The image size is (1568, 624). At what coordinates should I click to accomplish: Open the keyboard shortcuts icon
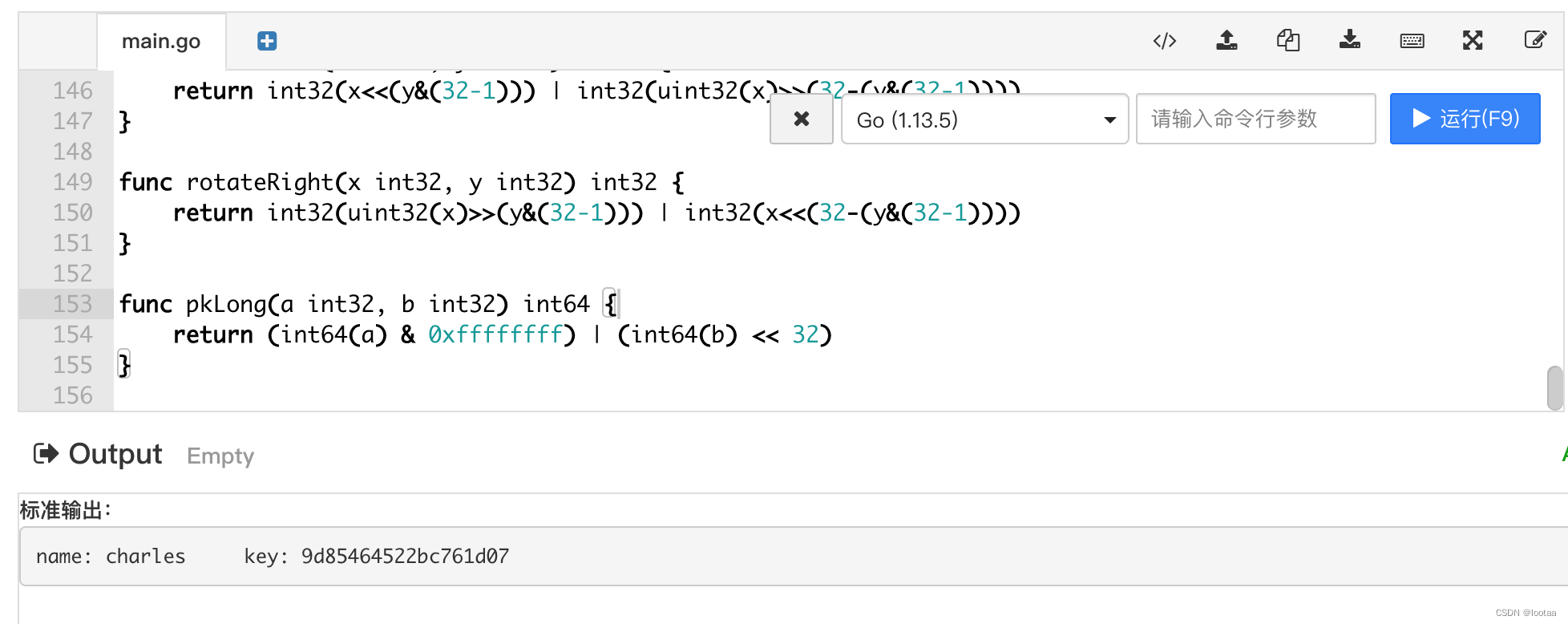coord(1412,41)
